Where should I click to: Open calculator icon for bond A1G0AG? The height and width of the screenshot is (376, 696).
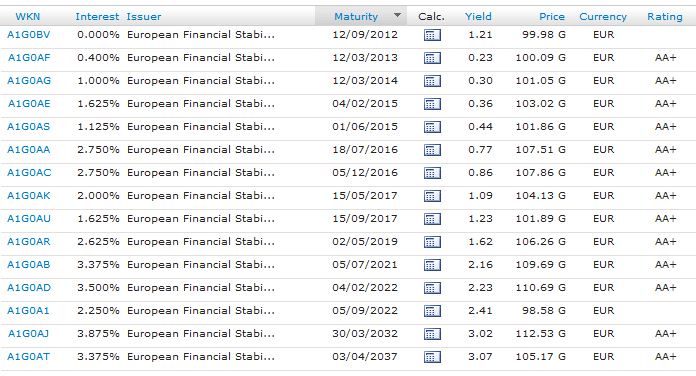tap(432, 81)
